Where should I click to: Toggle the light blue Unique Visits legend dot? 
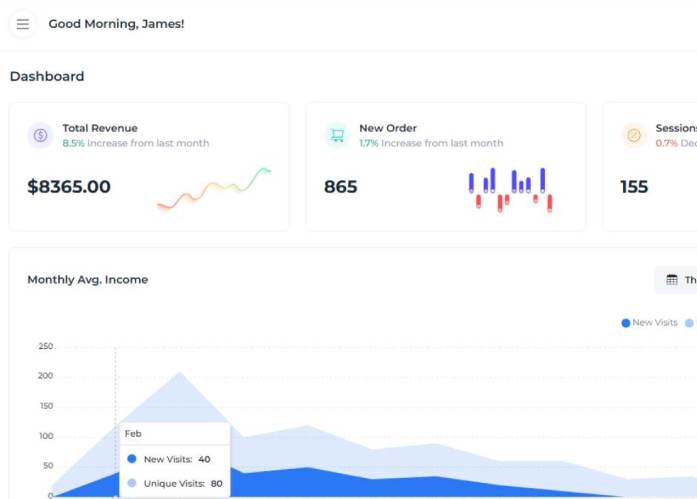[x=689, y=323]
